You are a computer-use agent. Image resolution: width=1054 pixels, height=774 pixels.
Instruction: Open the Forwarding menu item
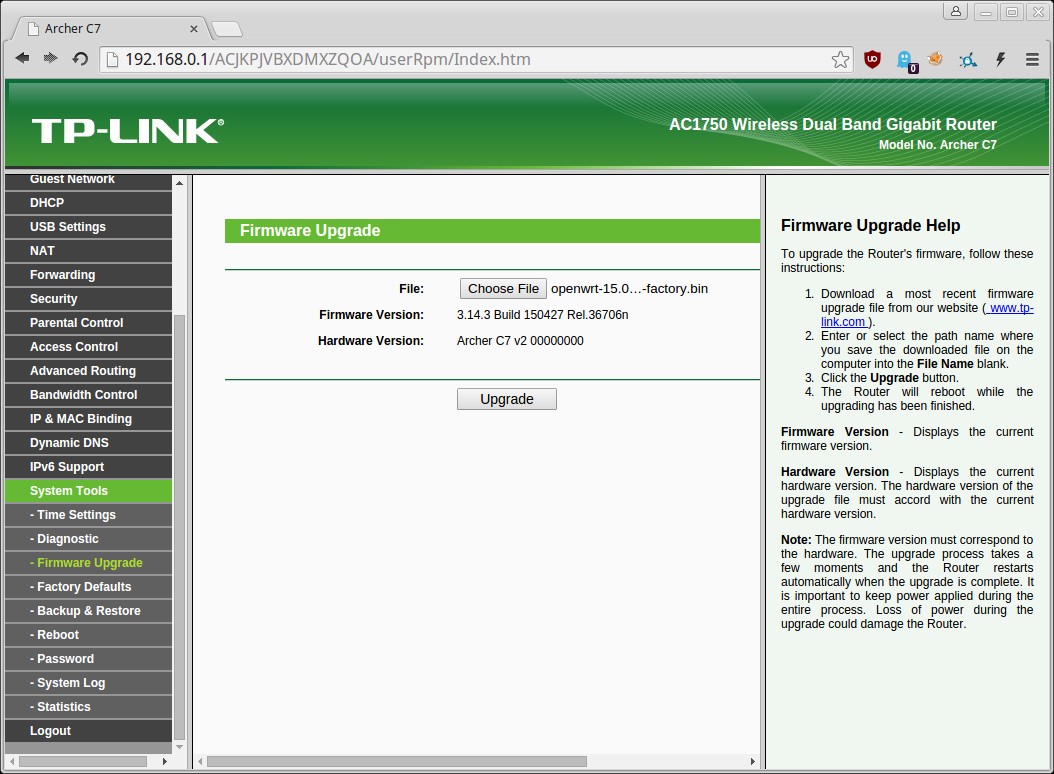89,274
